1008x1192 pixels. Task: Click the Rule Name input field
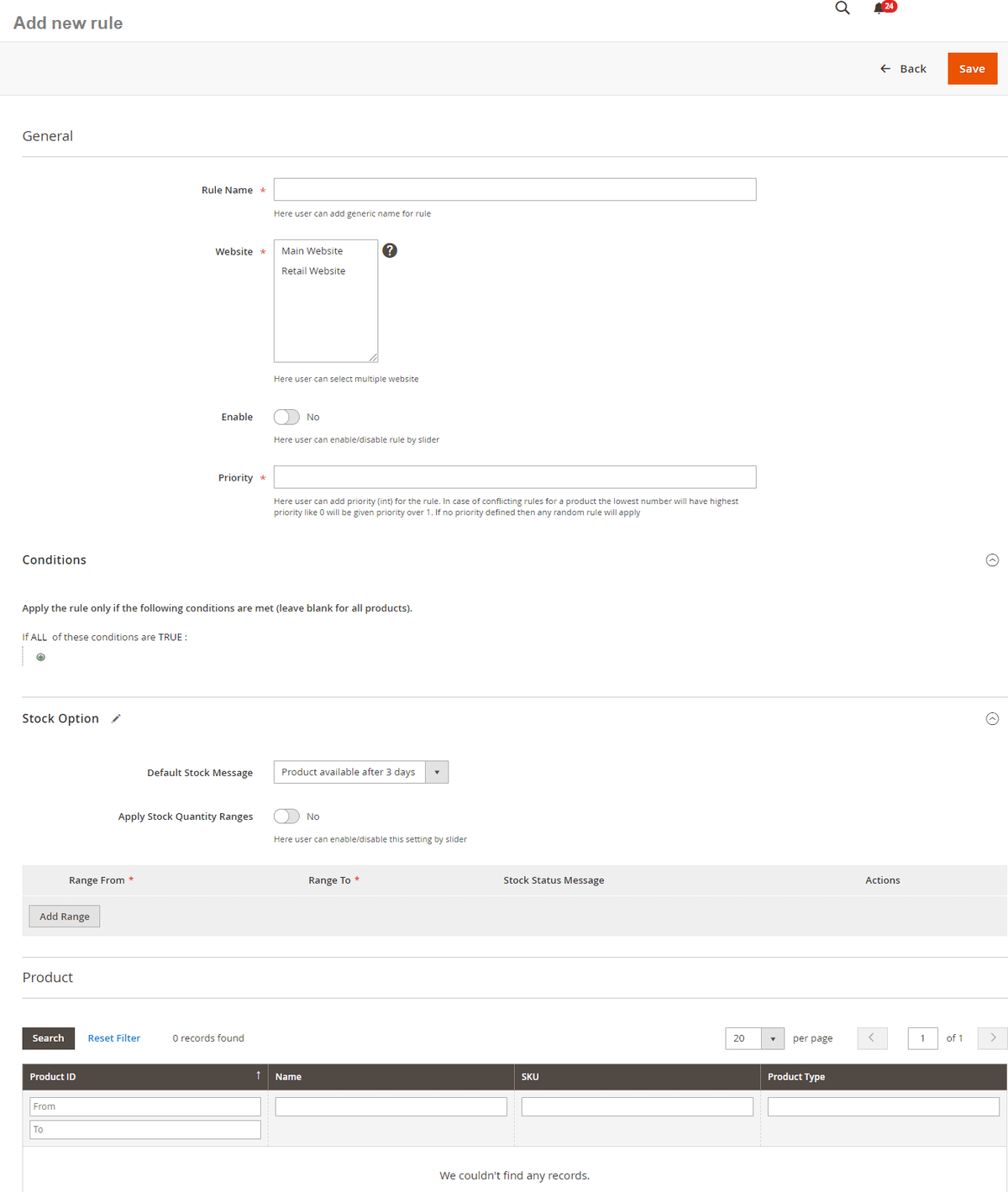(514, 190)
